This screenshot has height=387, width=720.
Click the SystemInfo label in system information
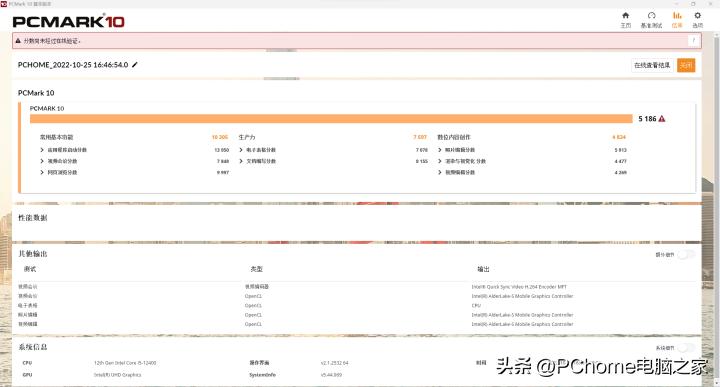pos(263,375)
